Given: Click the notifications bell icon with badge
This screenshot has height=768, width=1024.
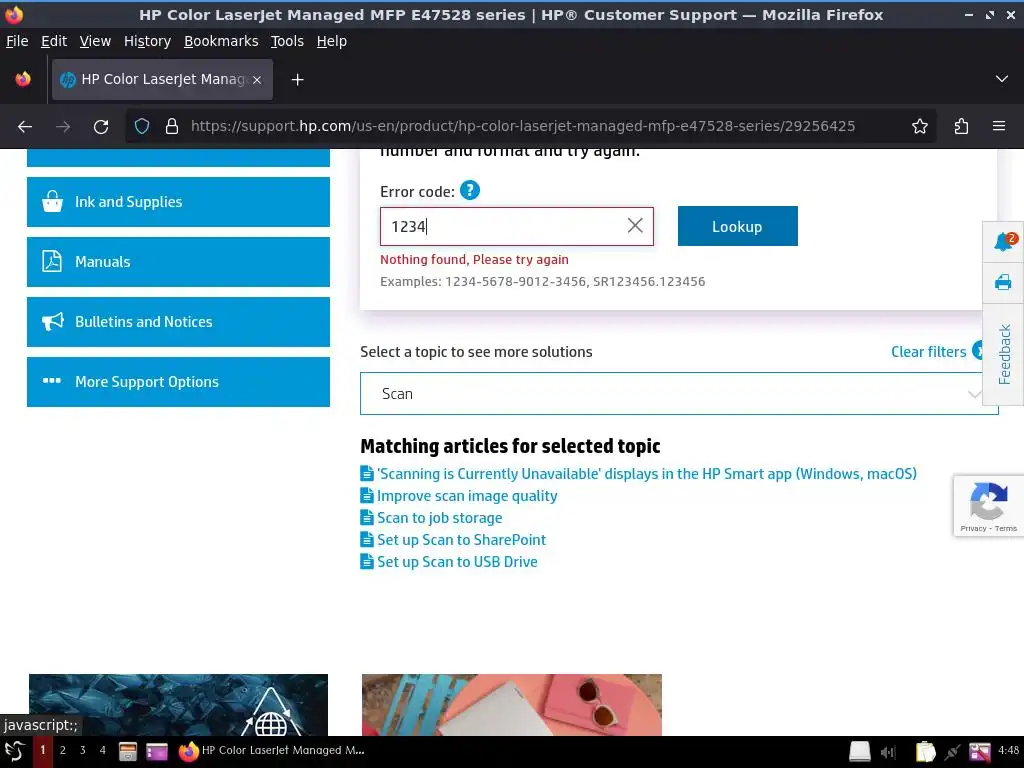Looking at the screenshot, I should (1004, 242).
